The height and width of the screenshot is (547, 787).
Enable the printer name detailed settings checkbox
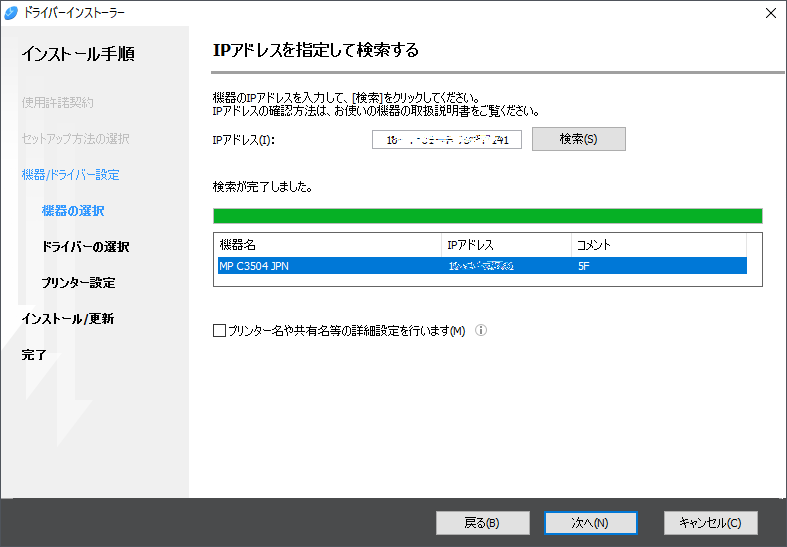(x=220, y=331)
